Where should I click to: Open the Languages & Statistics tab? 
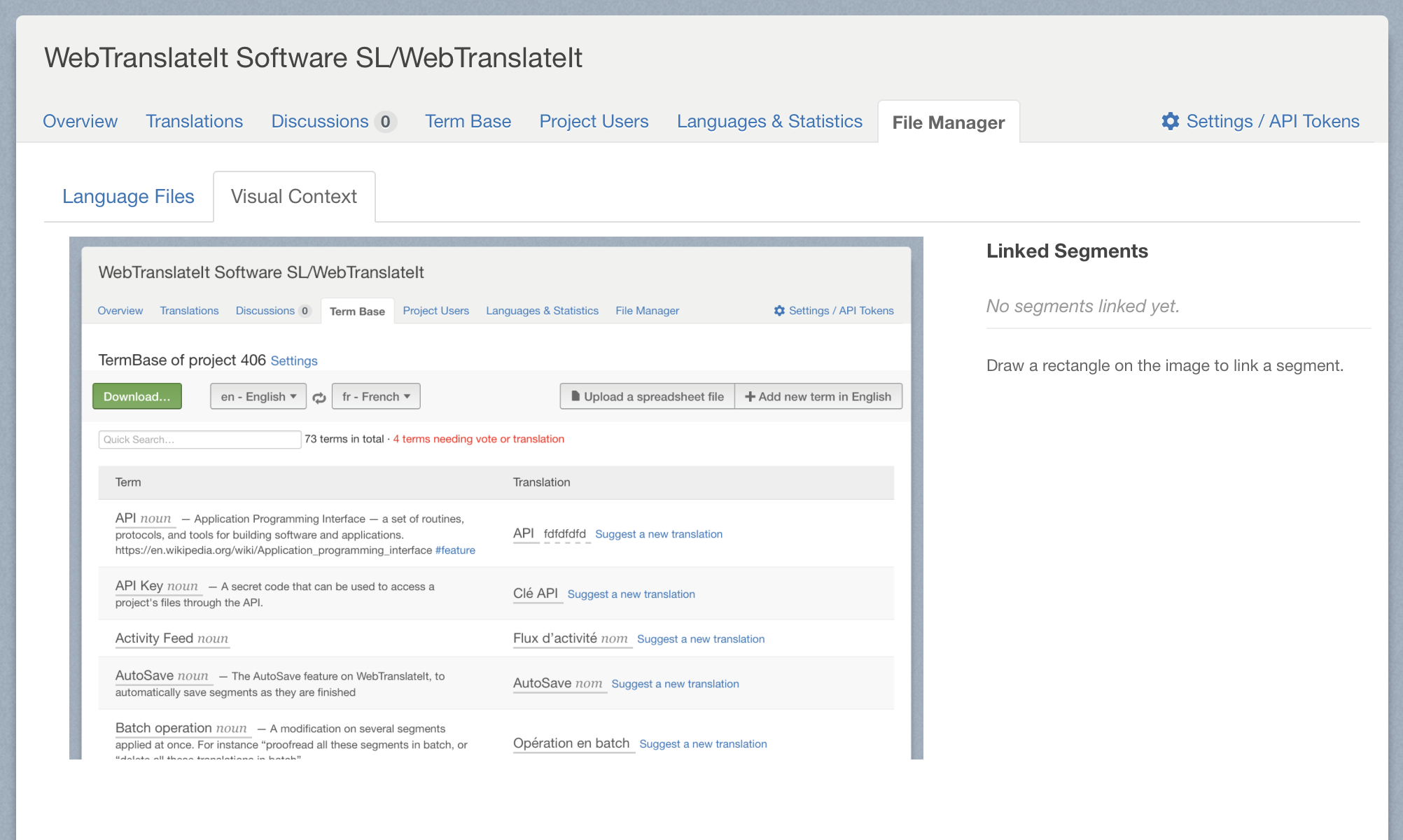tap(769, 121)
